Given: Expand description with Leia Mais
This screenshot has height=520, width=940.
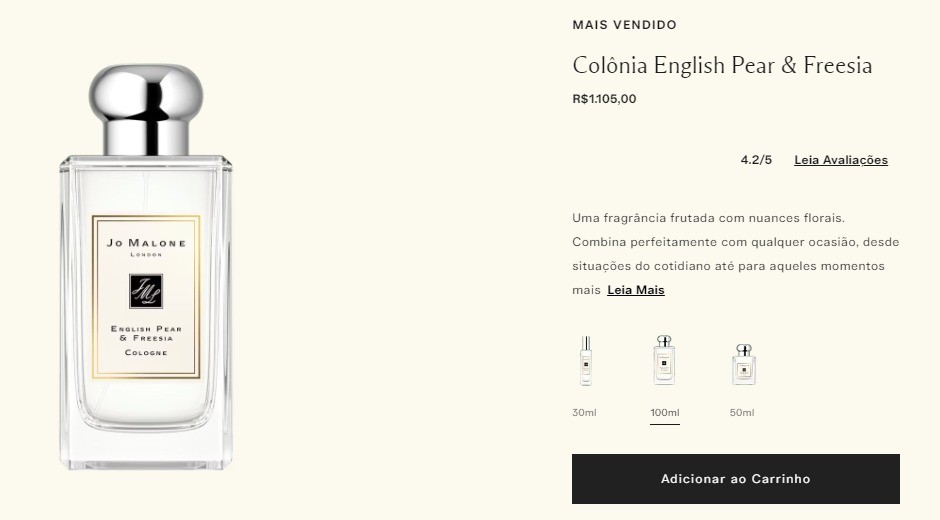Looking at the screenshot, I should 635,290.
